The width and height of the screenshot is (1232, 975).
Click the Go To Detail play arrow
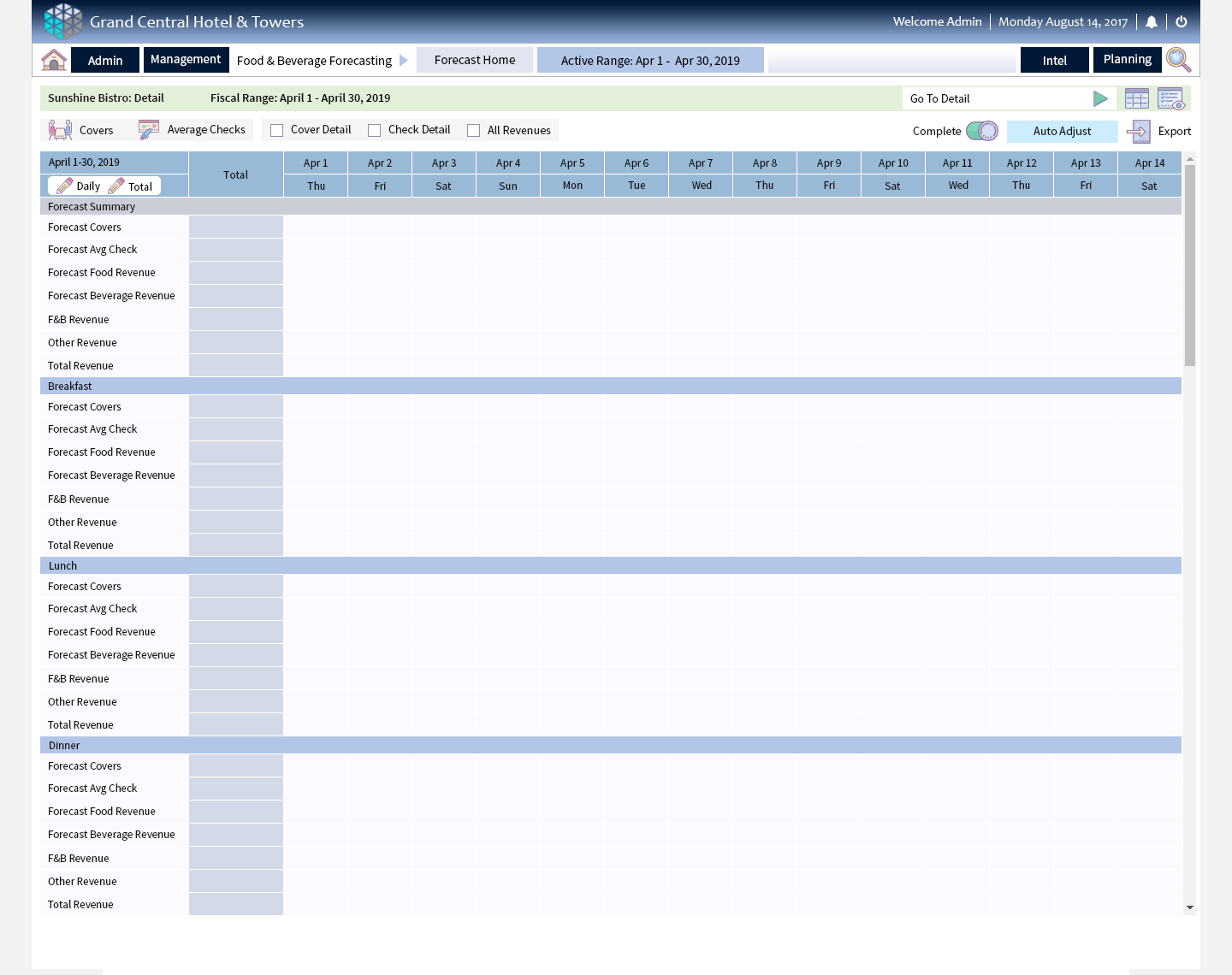click(x=1100, y=99)
